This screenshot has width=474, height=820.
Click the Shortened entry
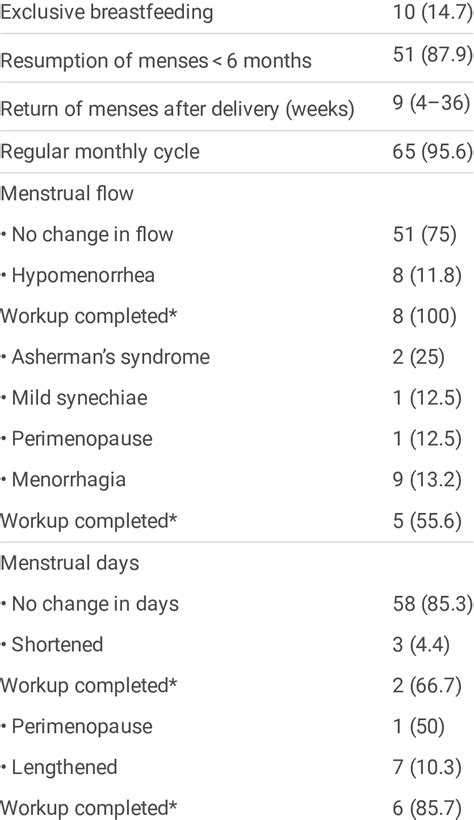[x=52, y=644]
